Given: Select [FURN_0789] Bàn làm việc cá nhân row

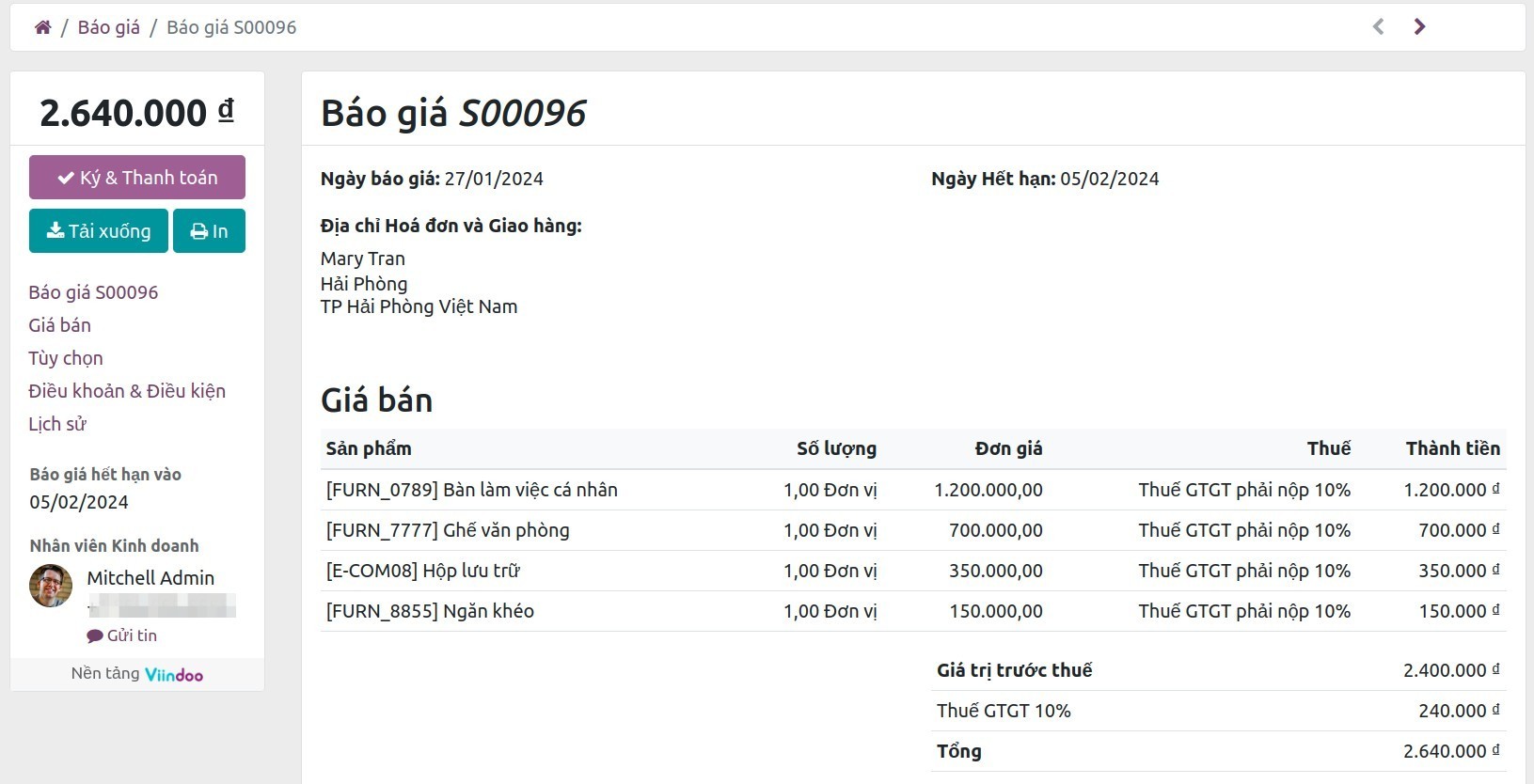Looking at the screenshot, I should (913, 490).
